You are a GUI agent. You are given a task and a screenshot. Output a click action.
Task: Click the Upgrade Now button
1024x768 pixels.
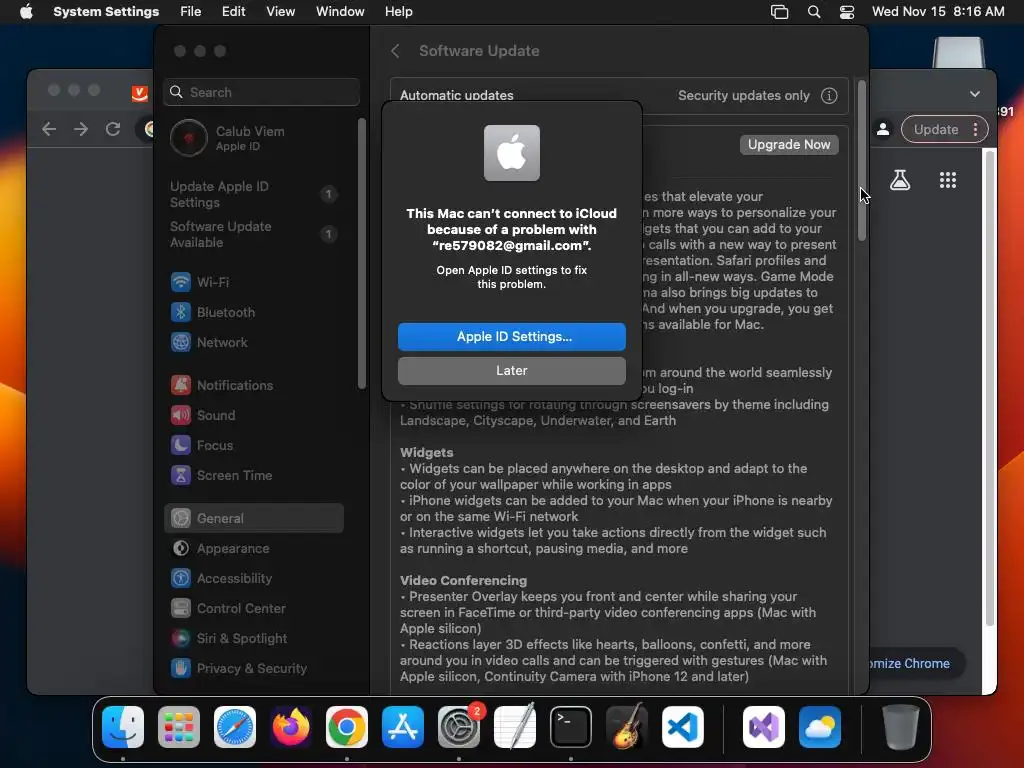pos(789,144)
